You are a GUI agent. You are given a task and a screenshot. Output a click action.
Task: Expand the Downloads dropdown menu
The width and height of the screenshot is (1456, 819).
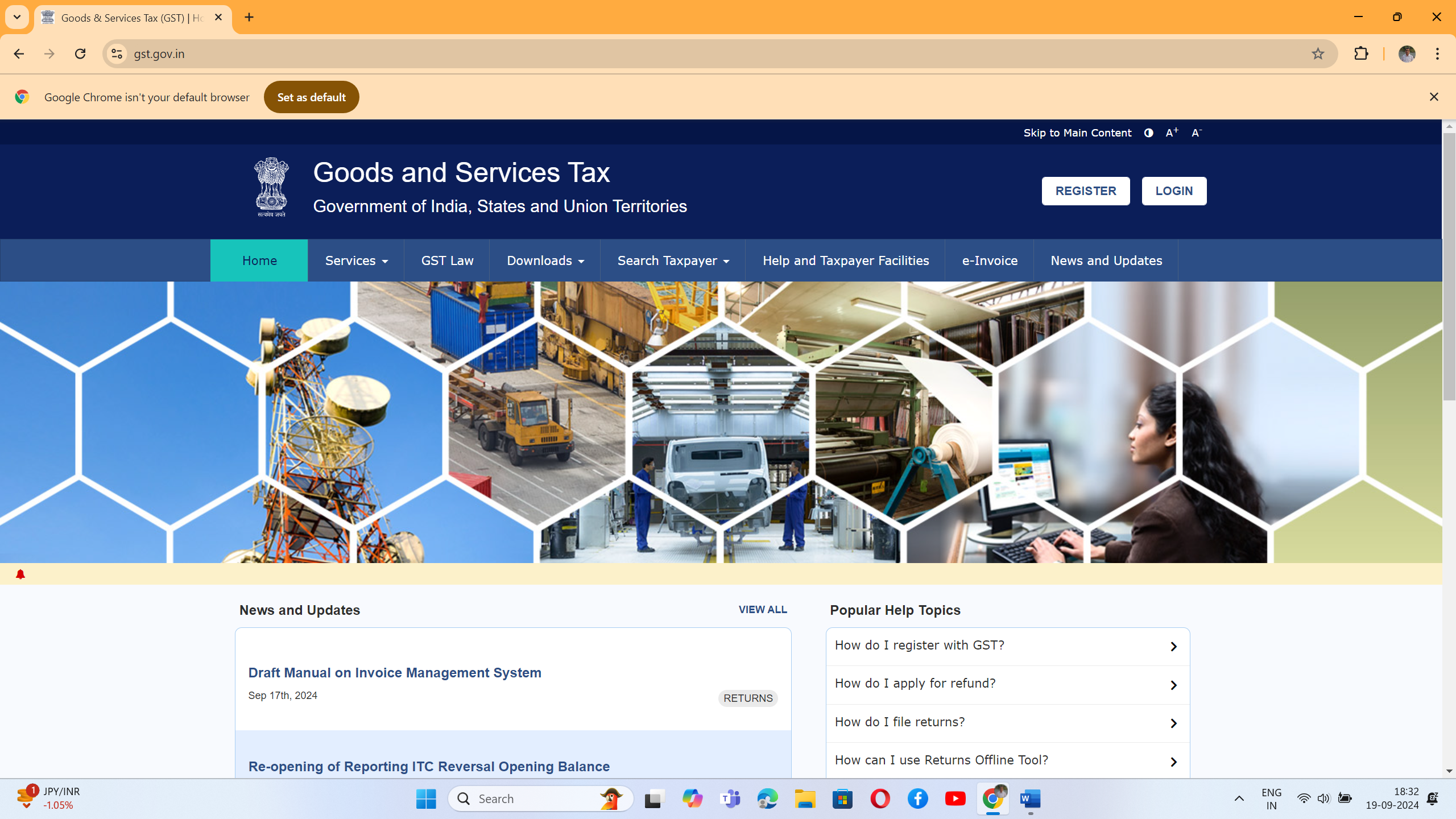545,260
